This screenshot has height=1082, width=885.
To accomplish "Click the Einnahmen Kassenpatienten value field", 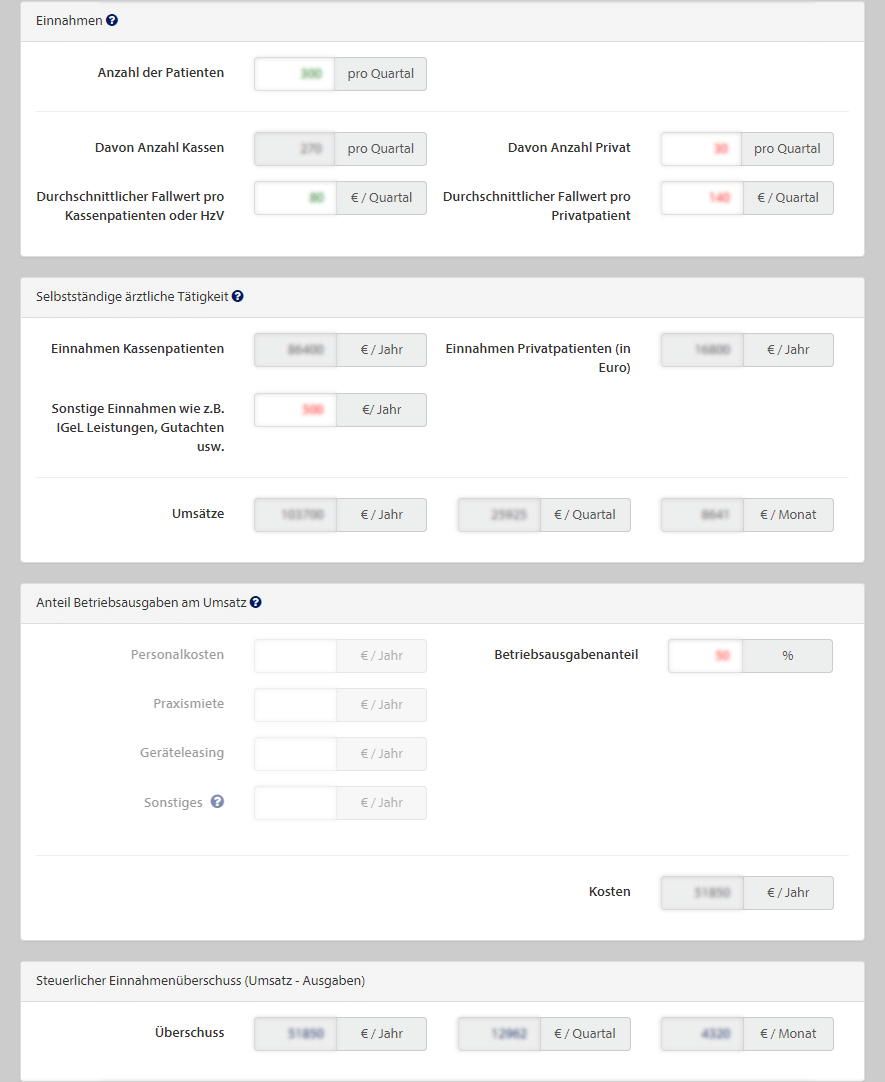I will (295, 350).
